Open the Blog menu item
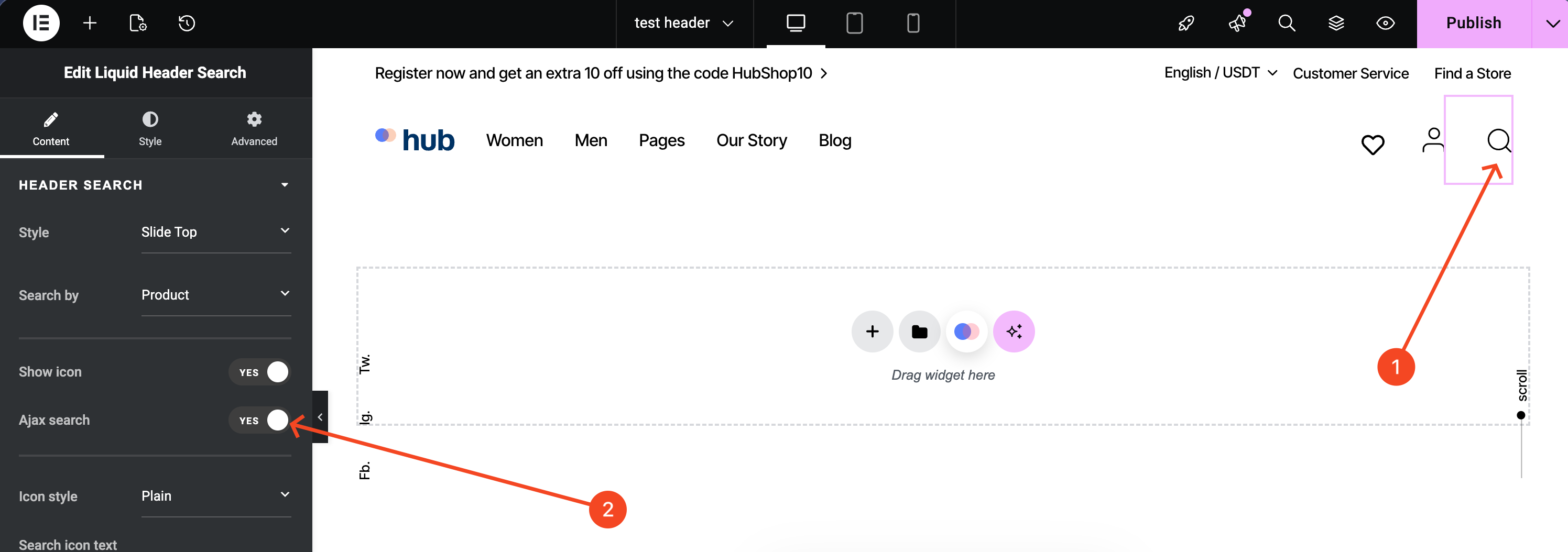 coord(834,140)
